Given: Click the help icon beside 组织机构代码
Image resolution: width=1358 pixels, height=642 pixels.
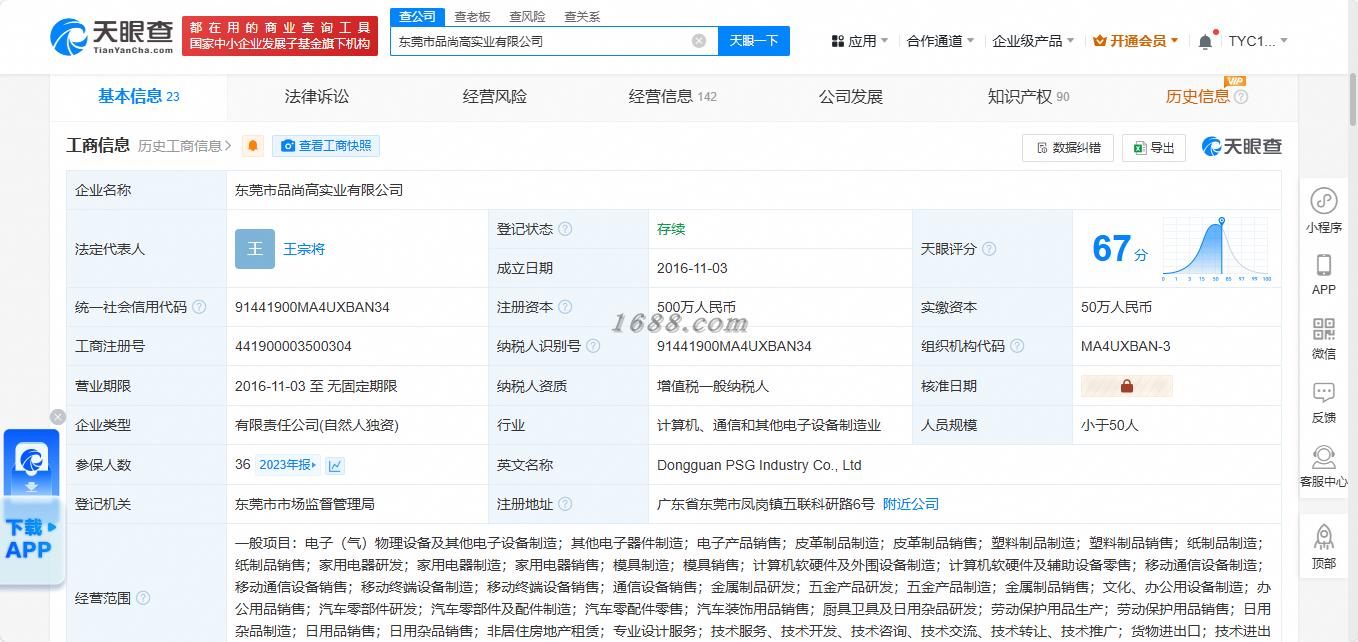Looking at the screenshot, I should tap(1017, 346).
